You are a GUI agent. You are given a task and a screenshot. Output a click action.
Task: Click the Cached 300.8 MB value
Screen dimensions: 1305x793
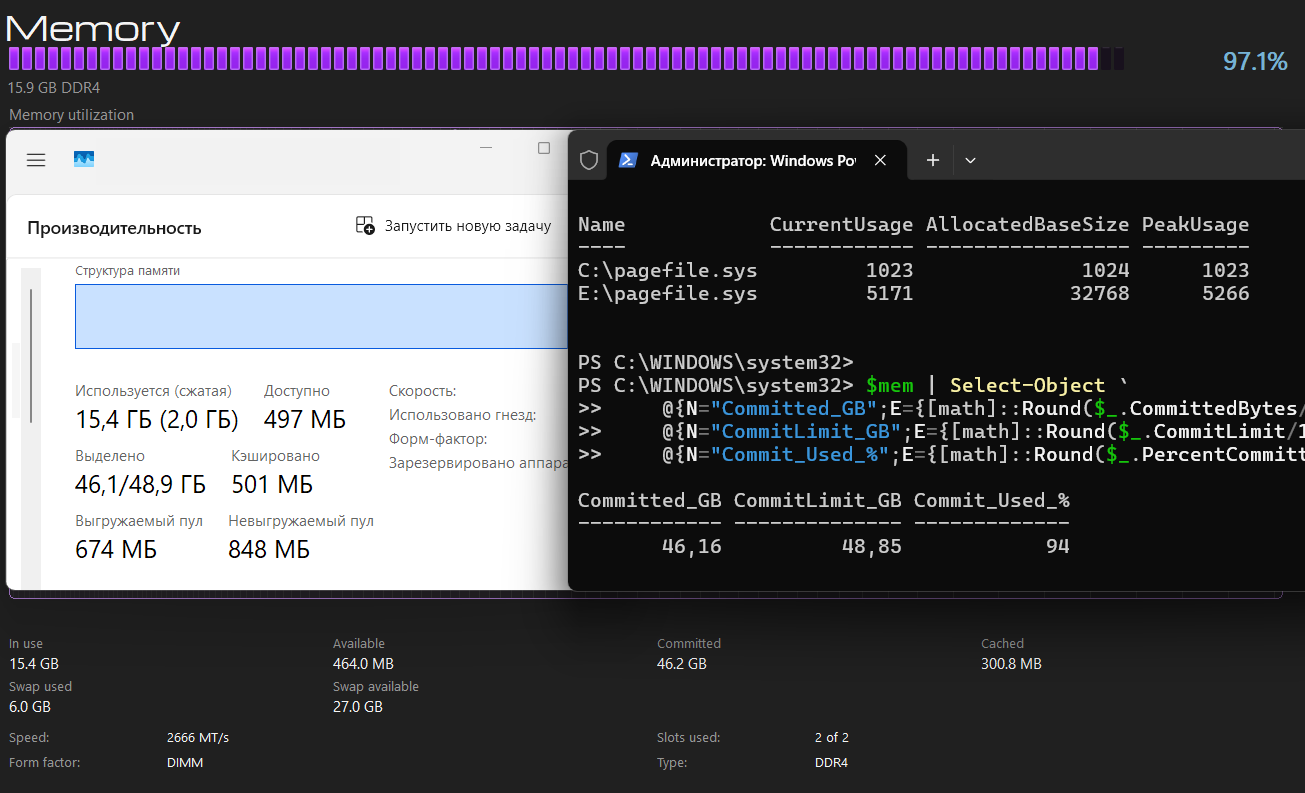coord(1011,664)
